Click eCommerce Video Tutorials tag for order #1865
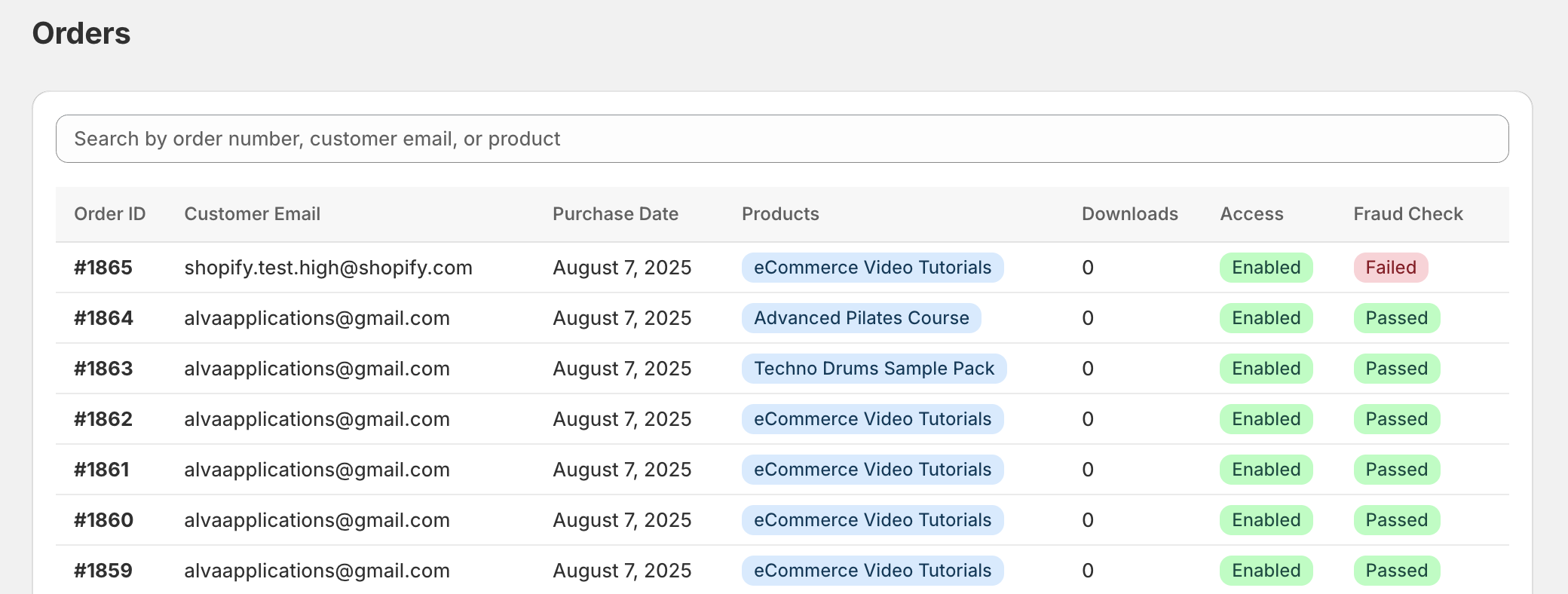1568x594 pixels. coord(872,268)
